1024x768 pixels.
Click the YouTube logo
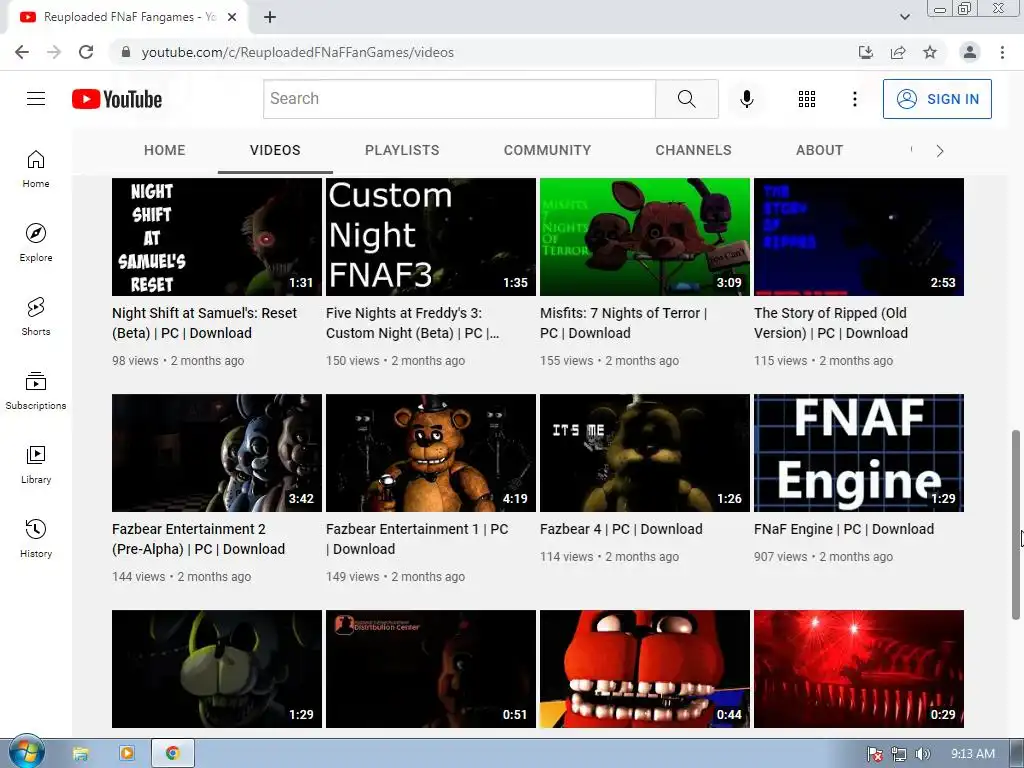click(117, 99)
